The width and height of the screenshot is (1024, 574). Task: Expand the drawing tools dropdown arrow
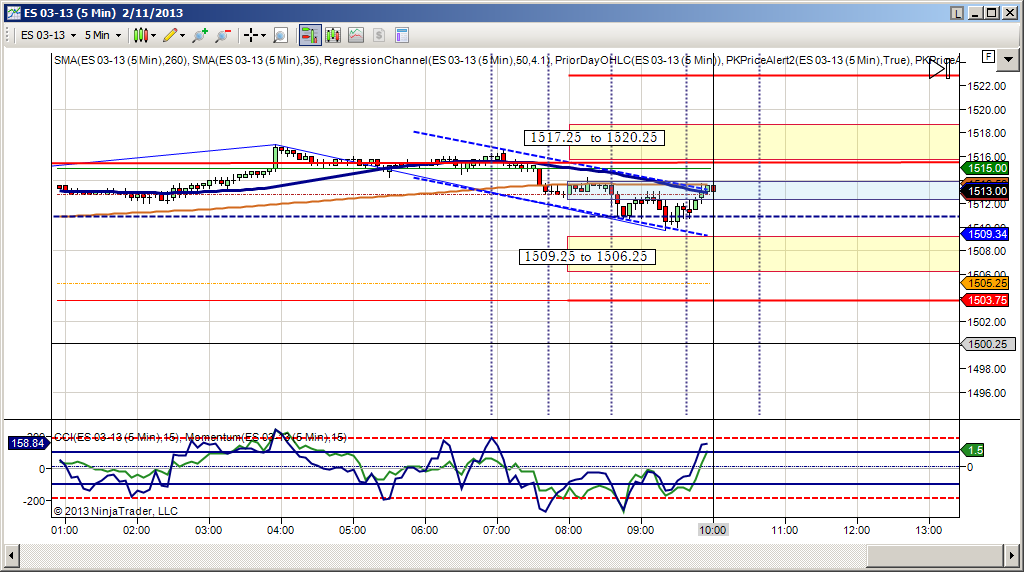tap(182, 35)
